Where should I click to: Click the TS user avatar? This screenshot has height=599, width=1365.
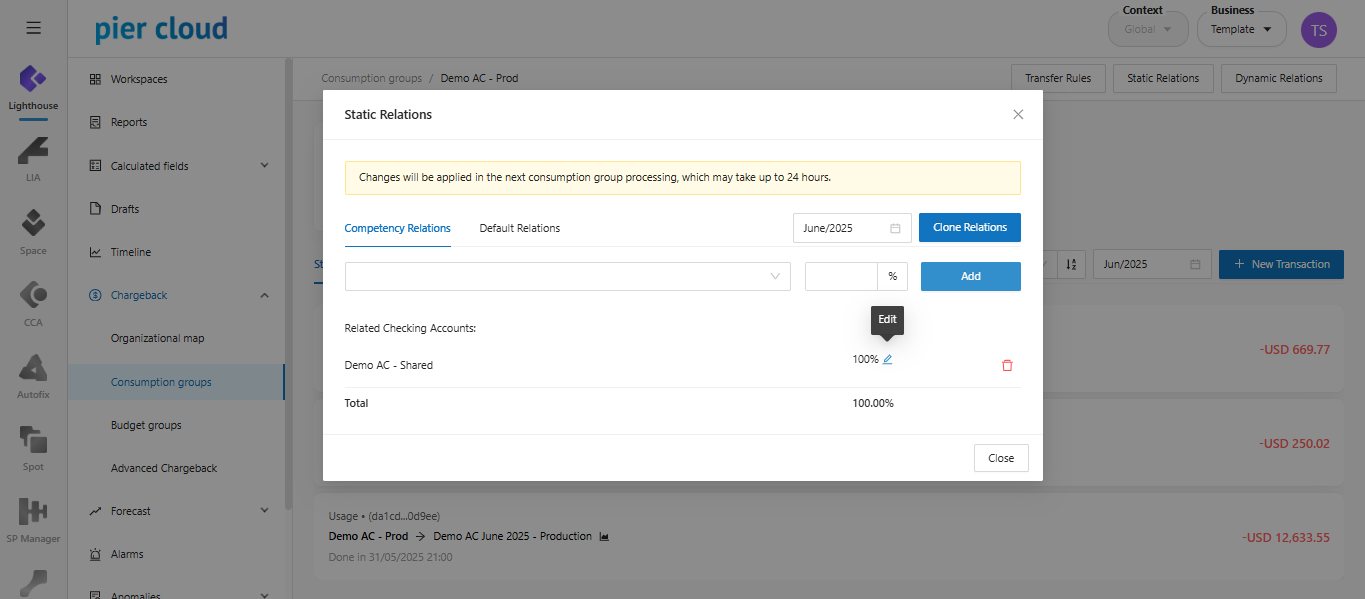[1318, 30]
